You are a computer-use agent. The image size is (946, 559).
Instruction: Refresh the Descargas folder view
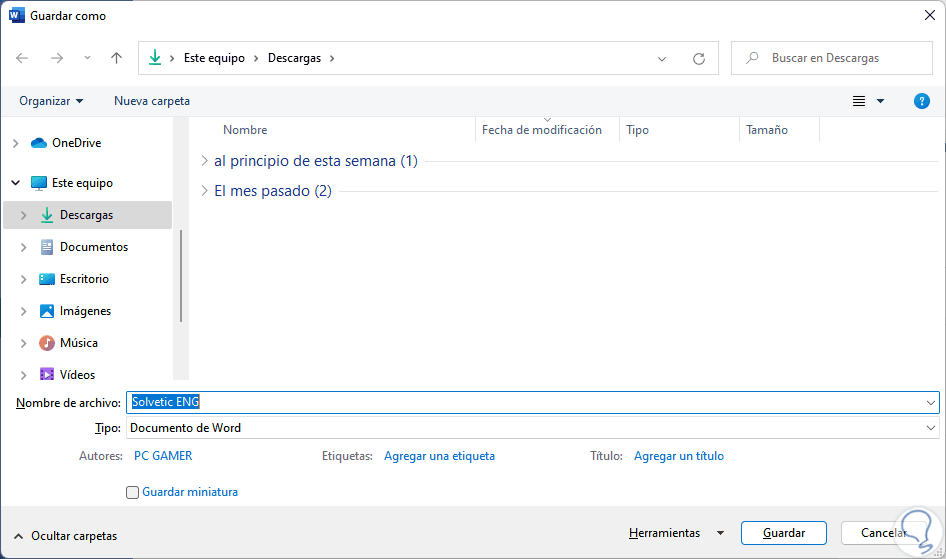point(699,58)
